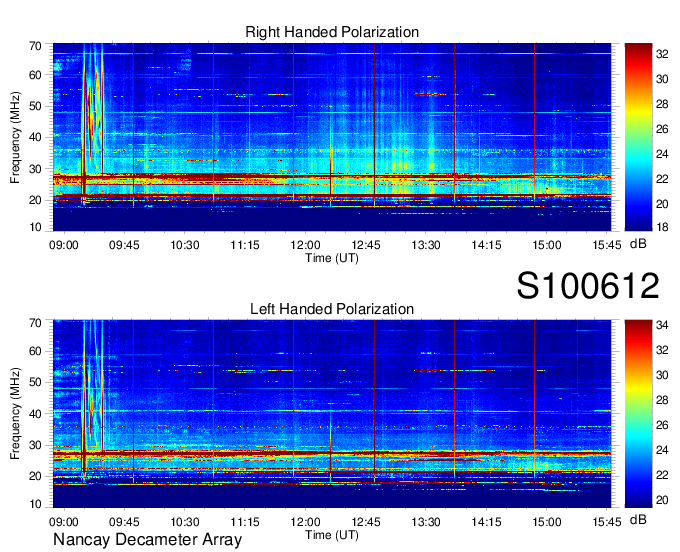Screen dimensions: 680x552
Task: Click the Right Handed Polarization colorbar
Action: (638, 137)
